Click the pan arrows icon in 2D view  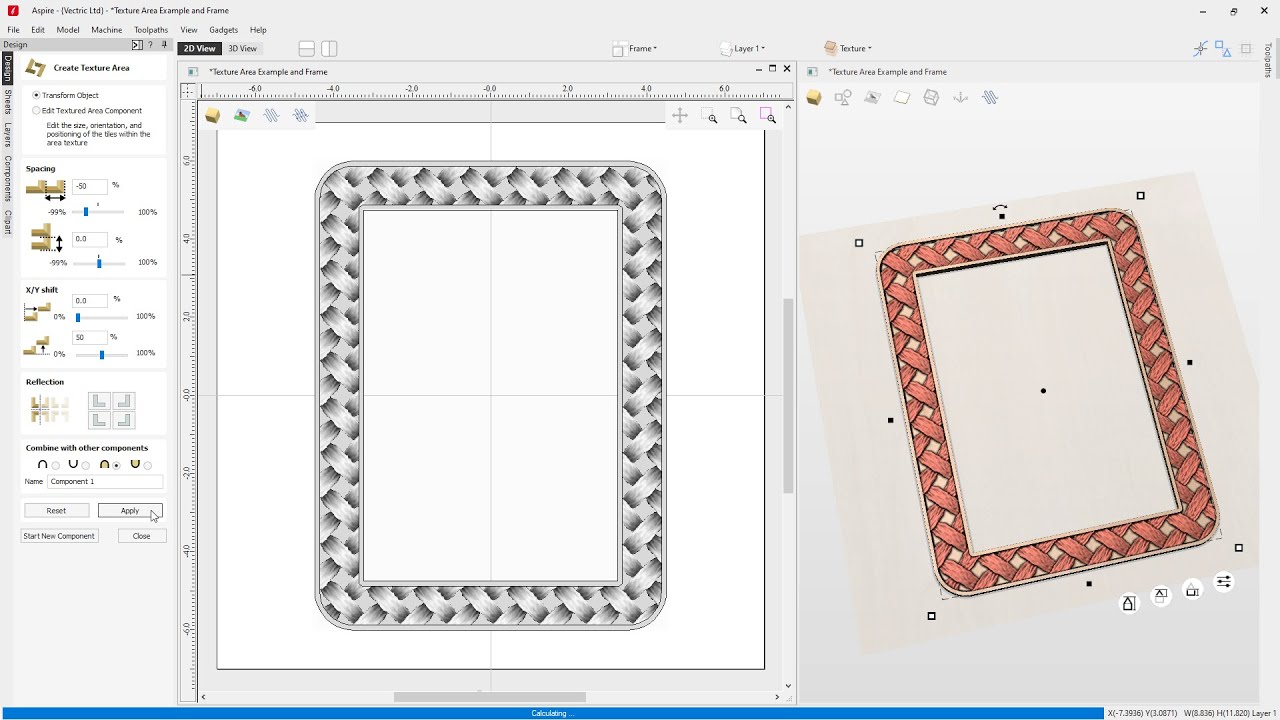[x=680, y=116]
